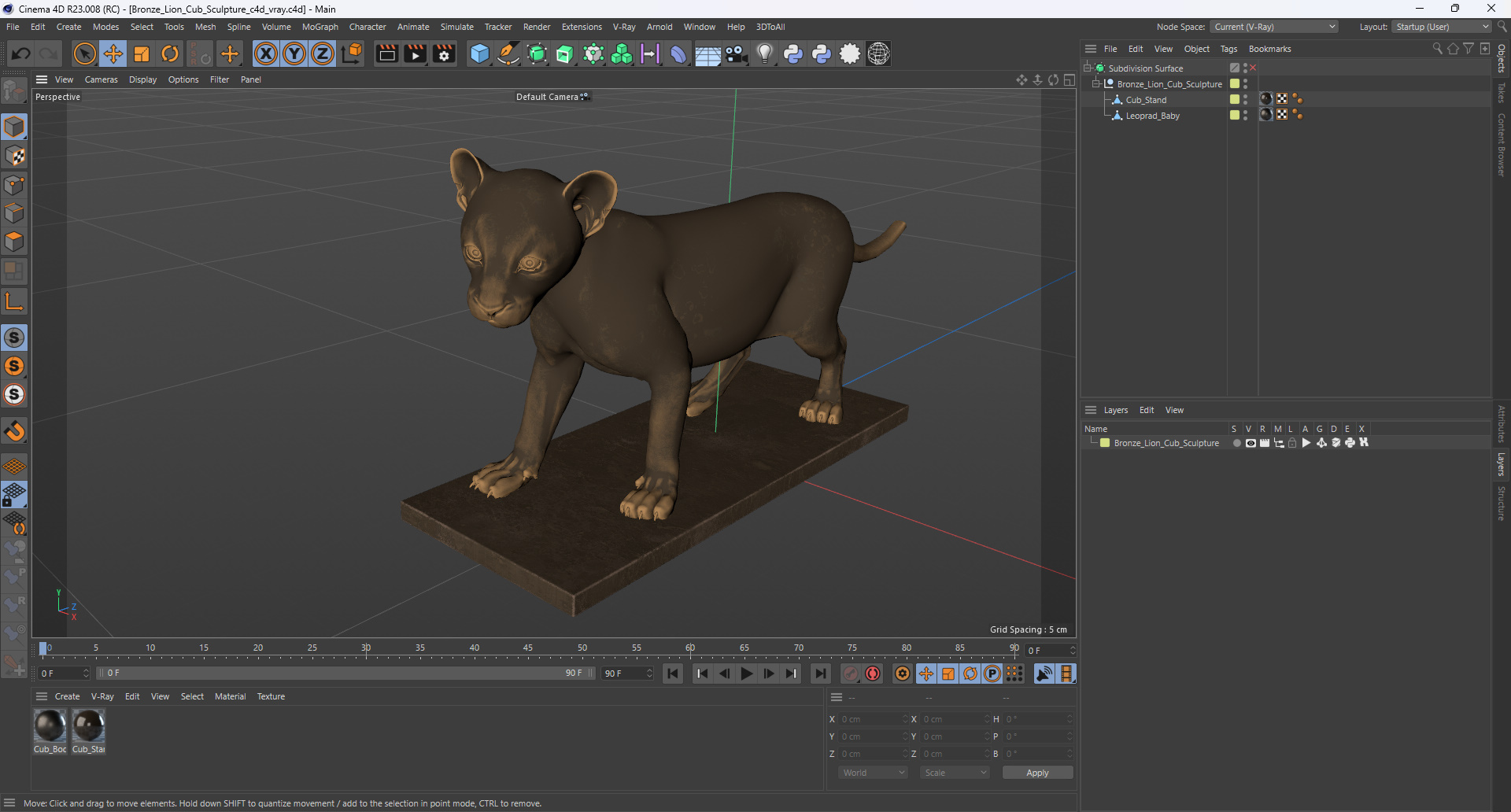Click X position field in coordinates
This screenshot has width=1511, height=812.
tap(873, 719)
